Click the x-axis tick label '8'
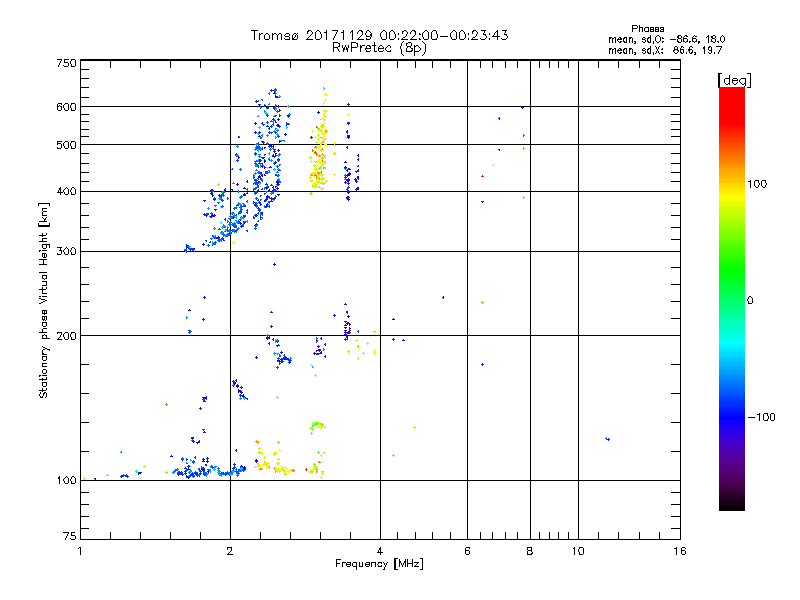 tap(530, 551)
